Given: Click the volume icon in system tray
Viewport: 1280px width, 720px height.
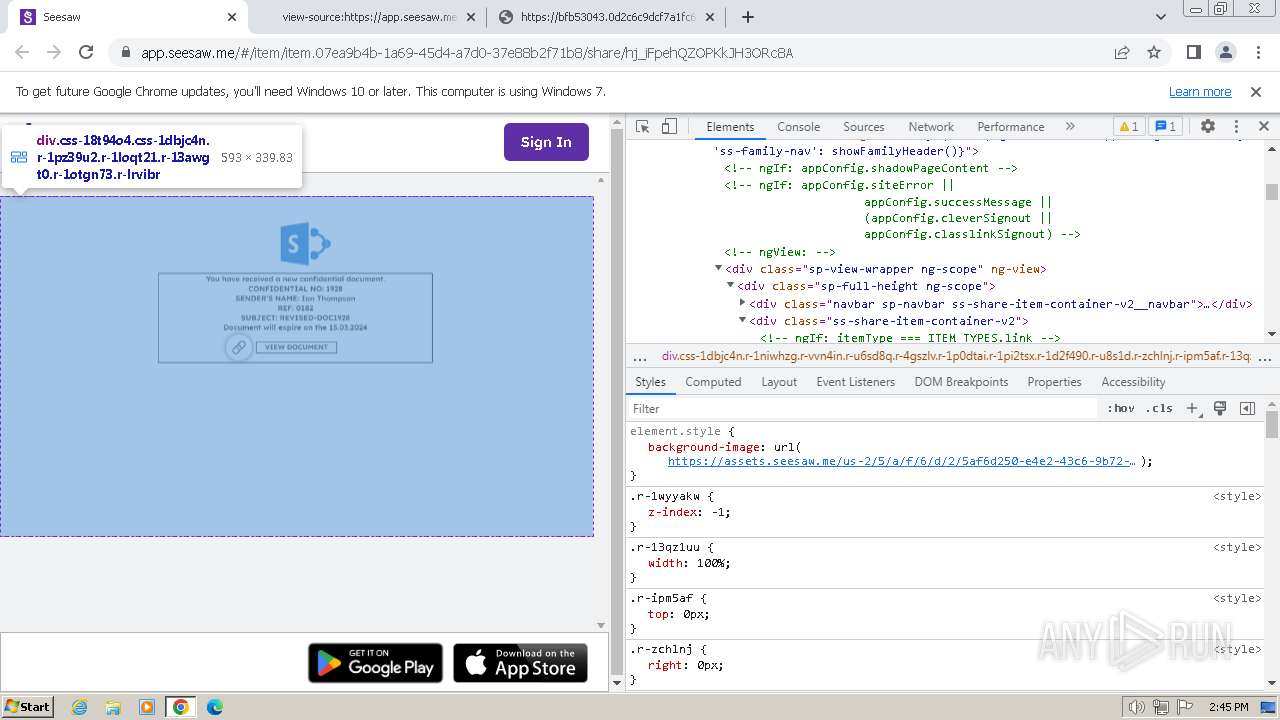Looking at the screenshot, I should click(1135, 707).
